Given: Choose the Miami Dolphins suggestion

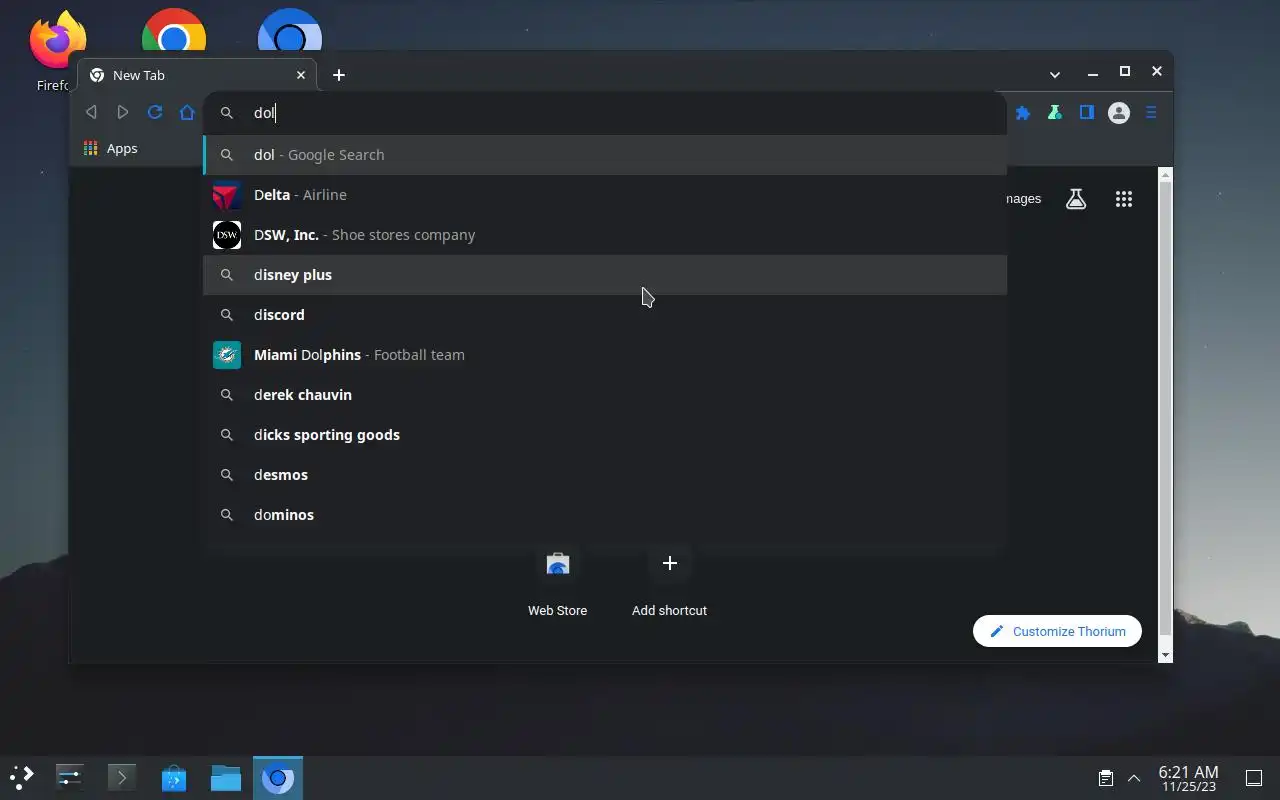Looking at the screenshot, I should point(605,355).
